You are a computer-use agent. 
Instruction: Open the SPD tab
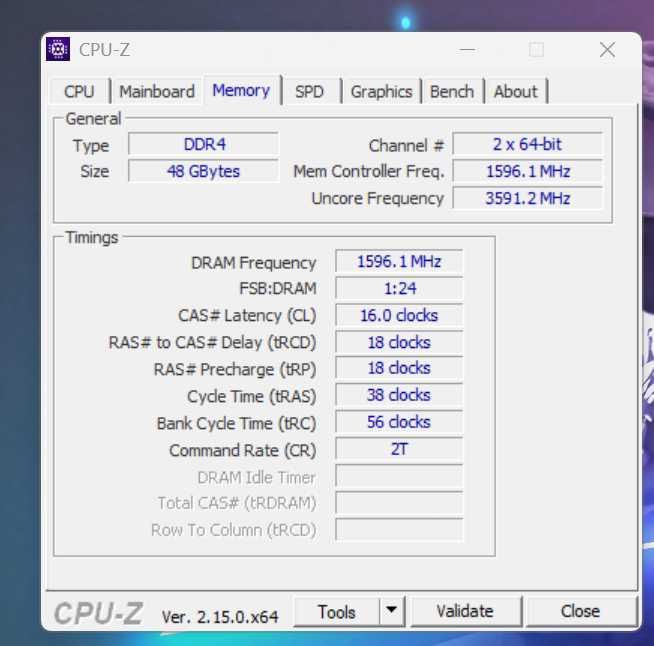click(309, 91)
